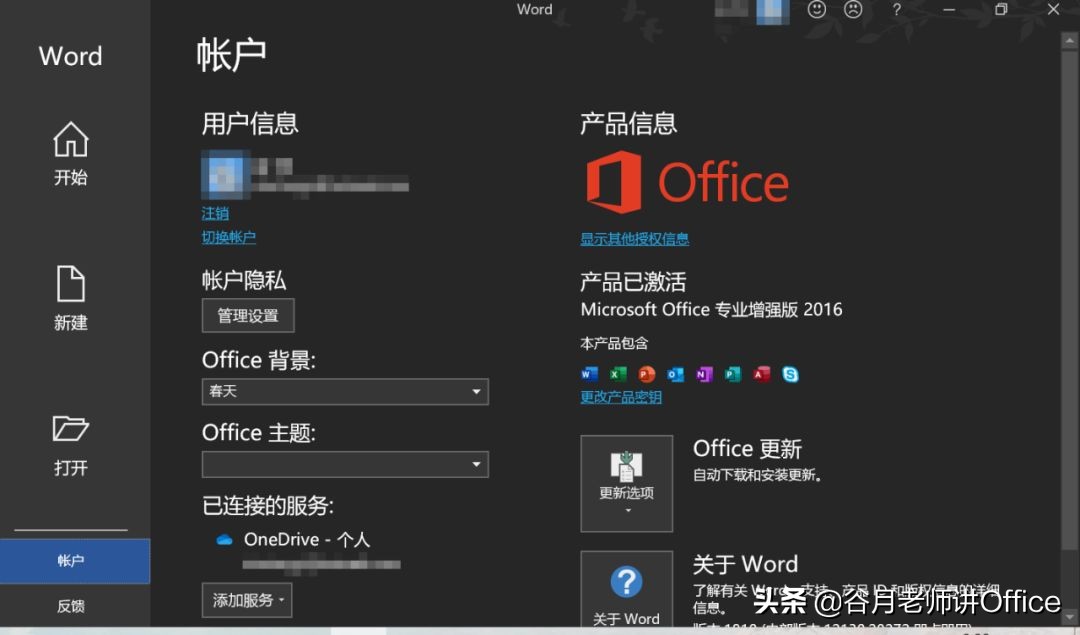This screenshot has width=1080, height=635.
Task: Click the Access product icon
Action: click(x=762, y=374)
